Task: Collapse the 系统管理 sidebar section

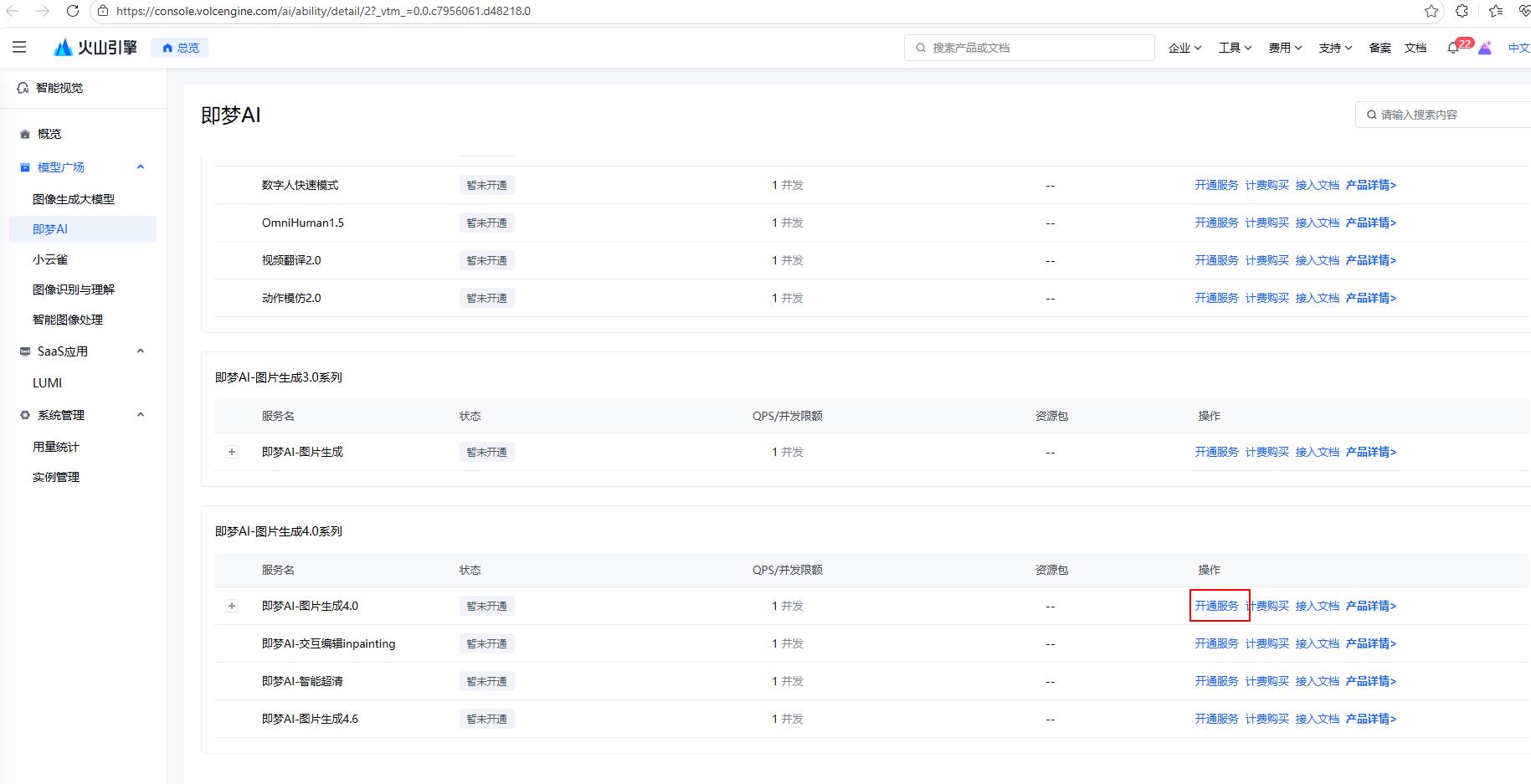Action: pos(141,415)
